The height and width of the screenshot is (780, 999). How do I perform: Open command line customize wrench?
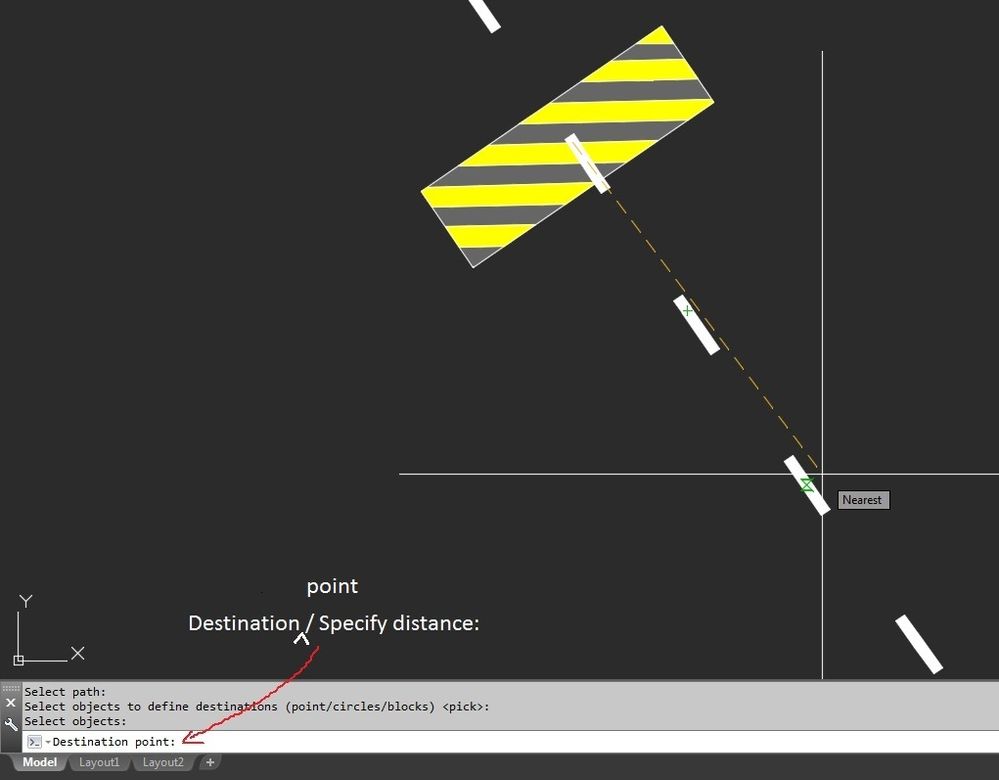(11, 725)
